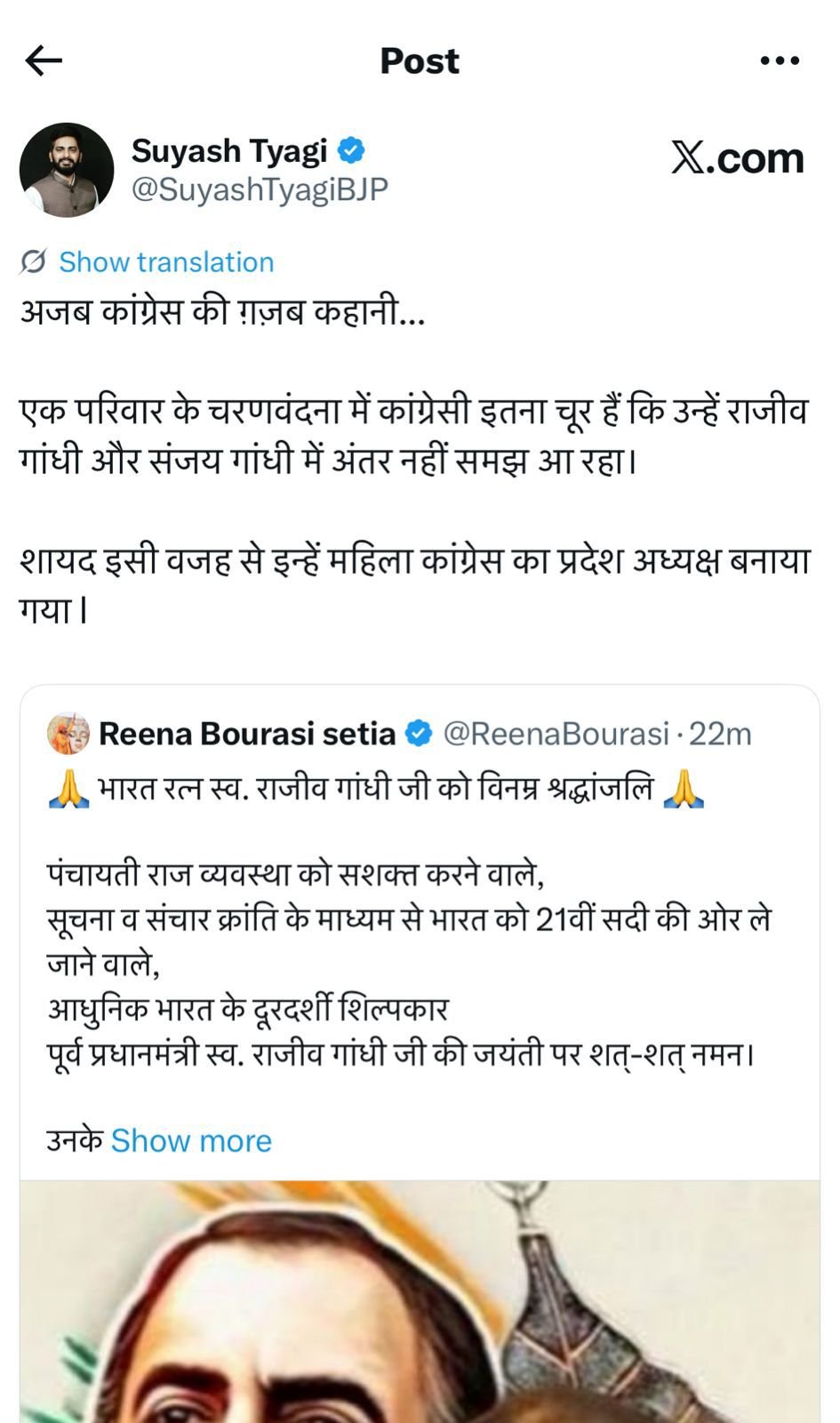Image resolution: width=840 pixels, height=1423 pixels.
Task: Open the Suyash Tyagi display name
Action: click(229, 151)
